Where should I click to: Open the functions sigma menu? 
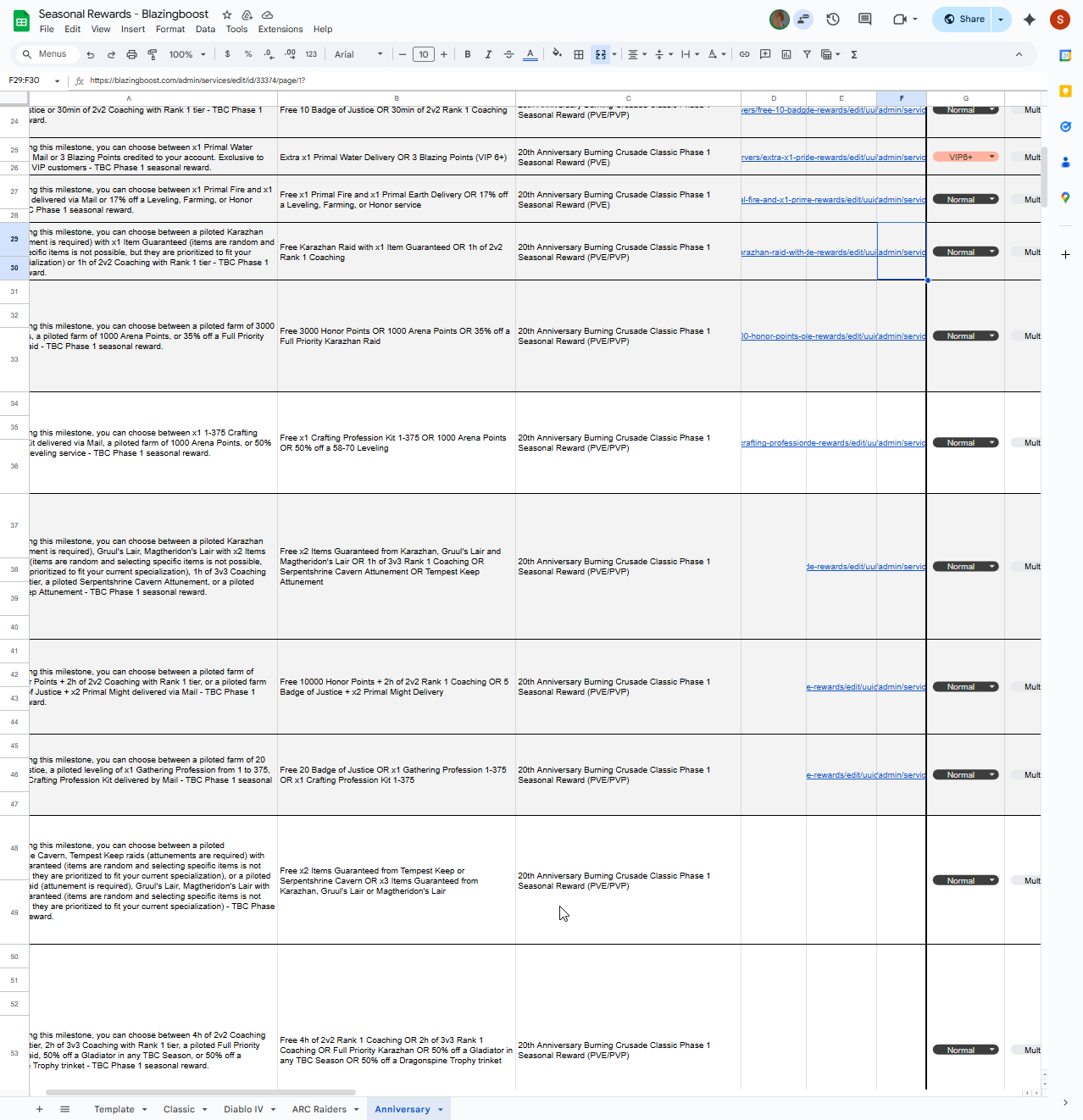pyautogui.click(x=854, y=54)
